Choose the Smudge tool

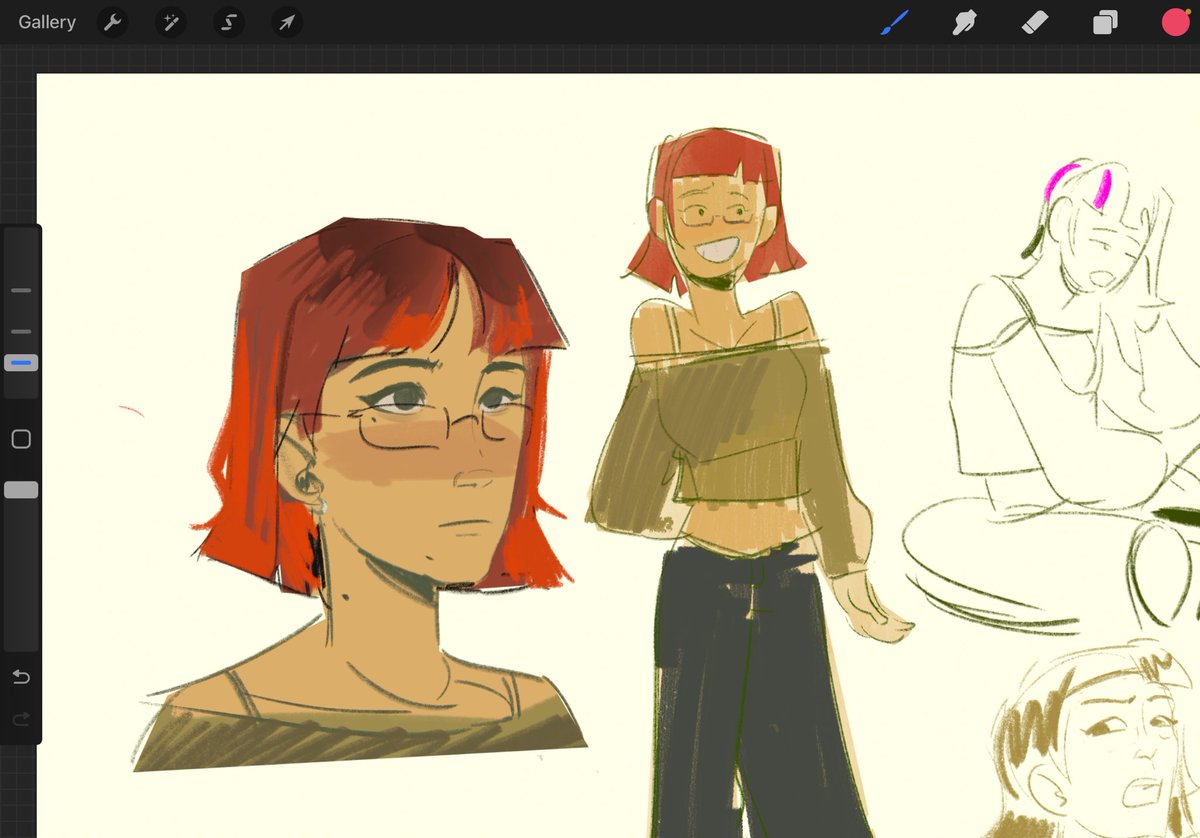pos(963,22)
